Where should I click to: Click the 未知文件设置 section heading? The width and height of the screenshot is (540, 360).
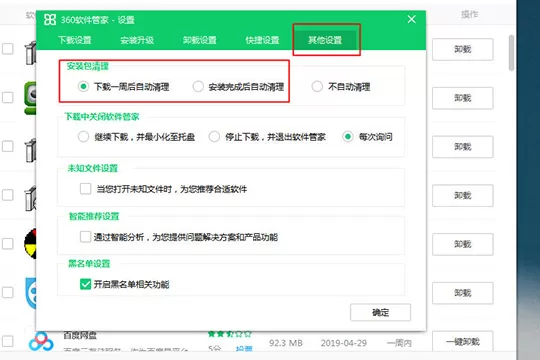point(93,168)
